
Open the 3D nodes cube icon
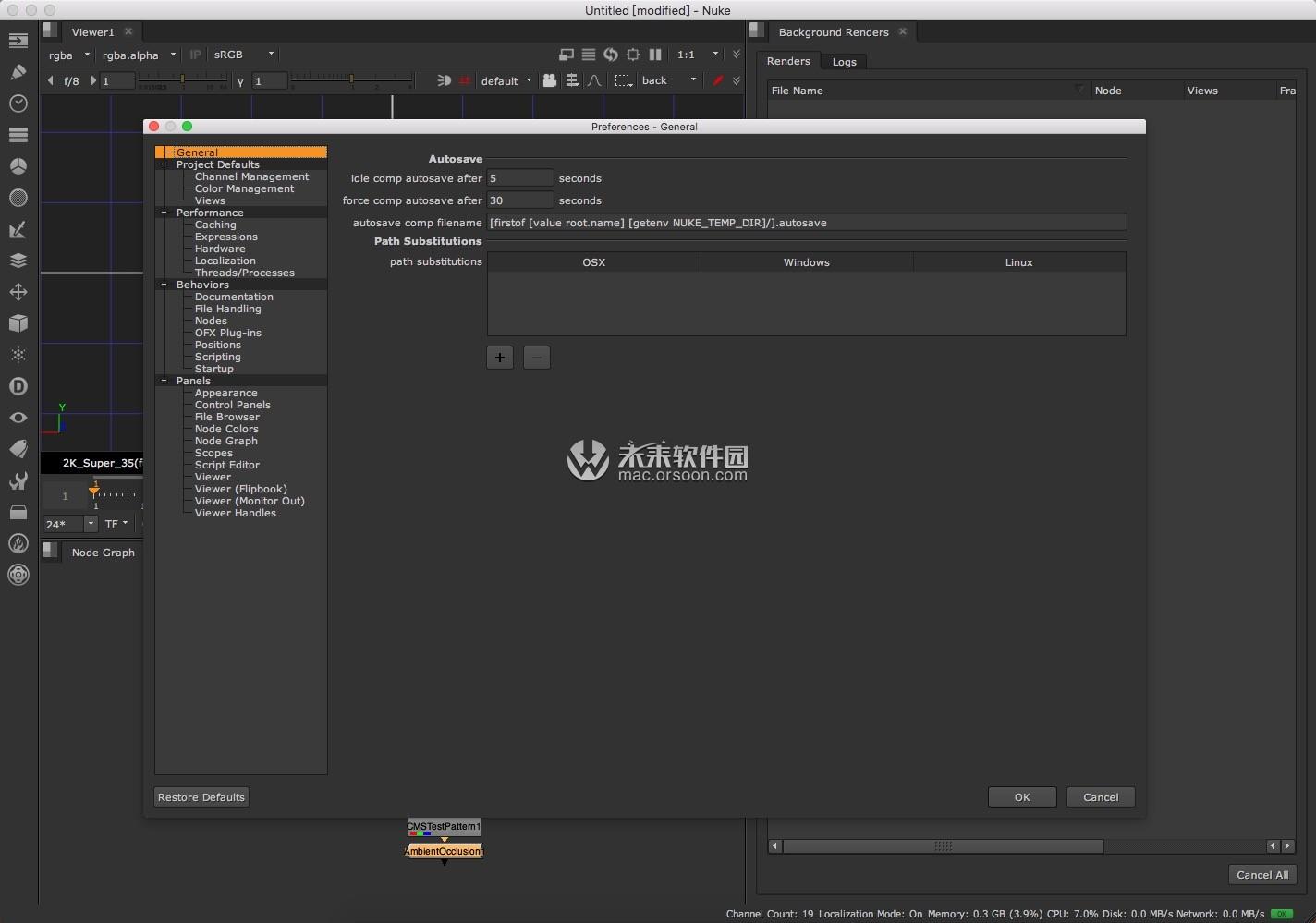pos(18,323)
